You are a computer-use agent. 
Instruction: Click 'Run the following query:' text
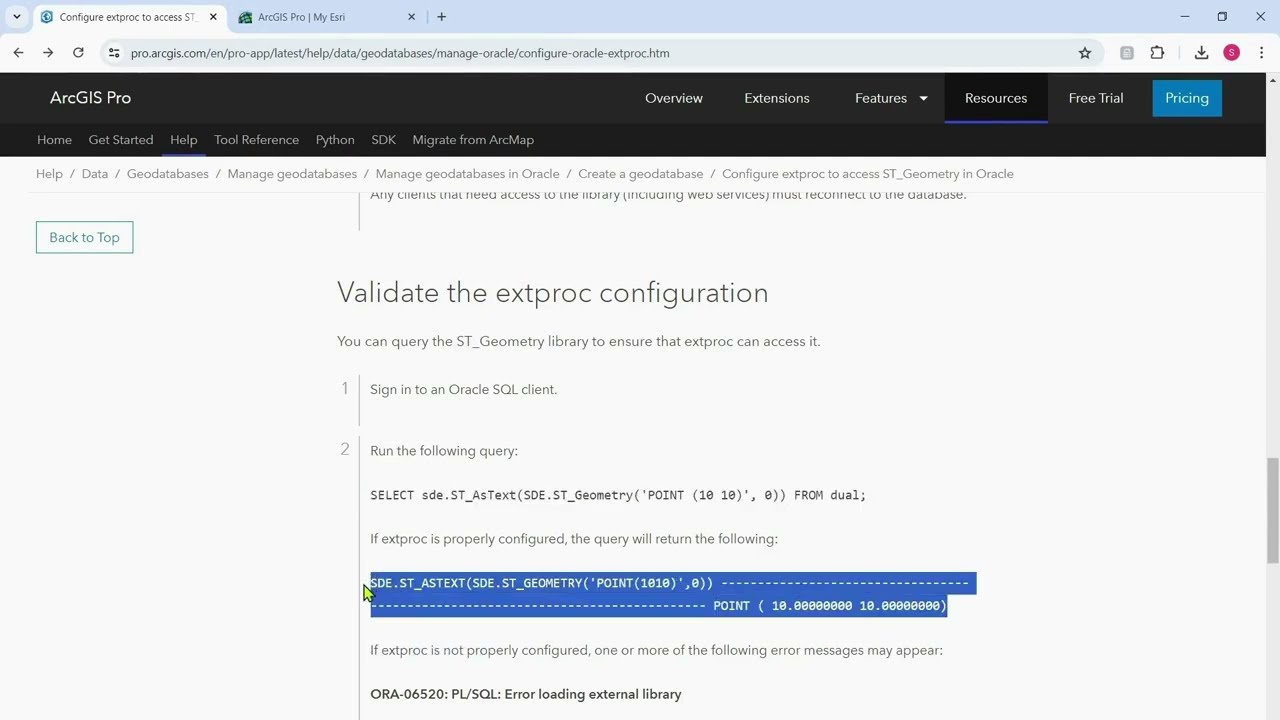(x=444, y=451)
